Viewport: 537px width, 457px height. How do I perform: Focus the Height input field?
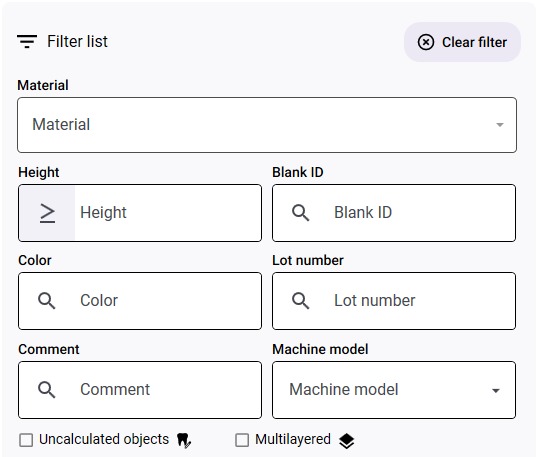168,213
